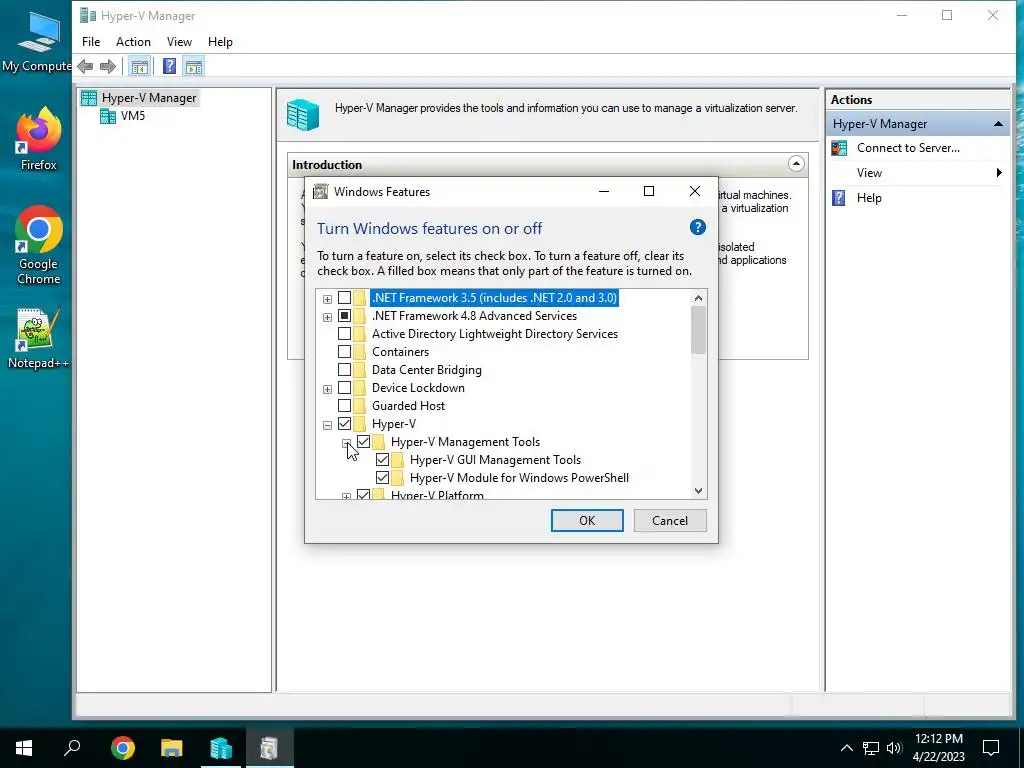Collapse Hyper-V Manager section in Actions pane
1024x768 pixels.
[x=998, y=124]
